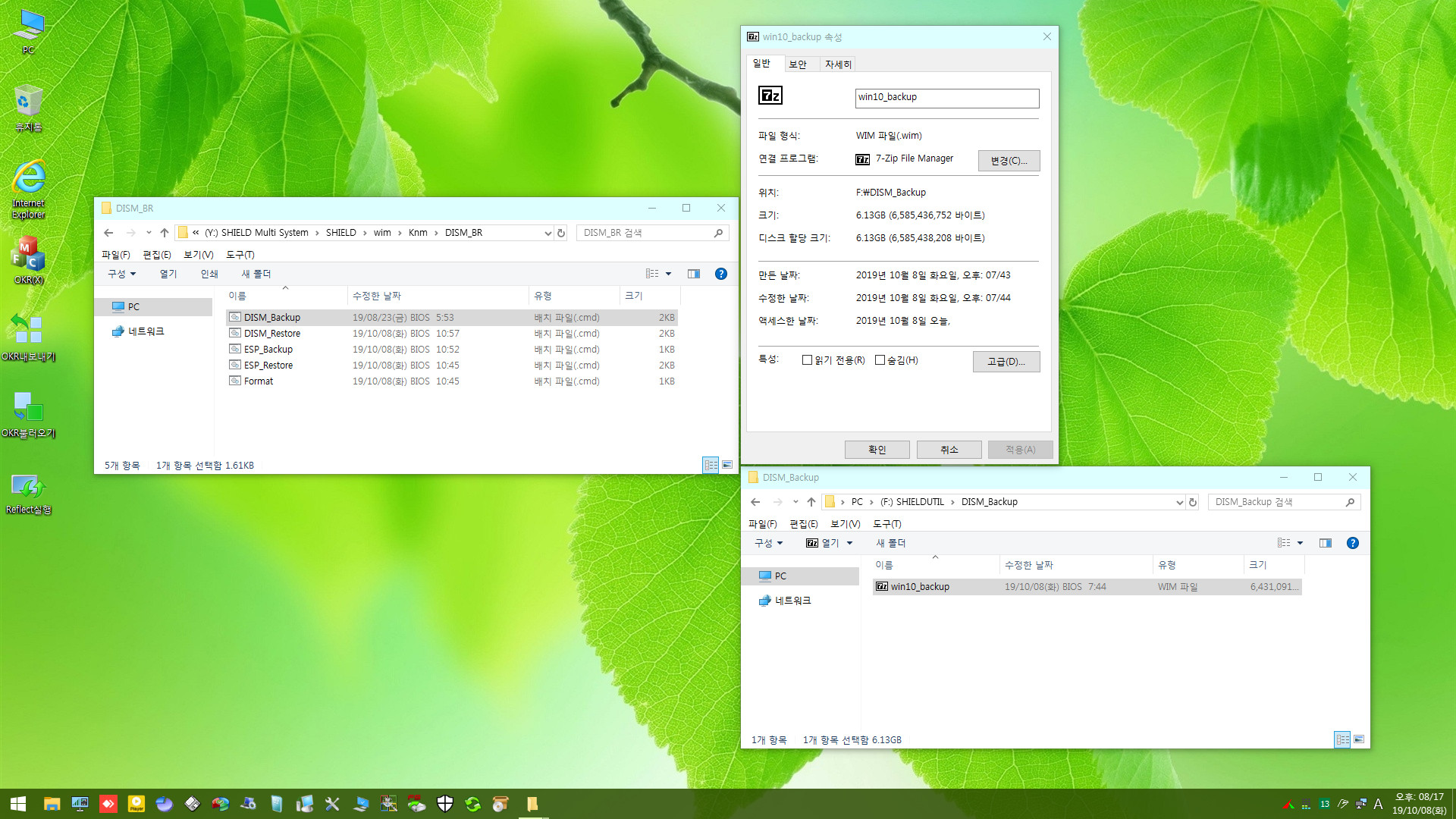The image size is (1456, 819).
Task: Switch DISM_BR to large icons view
Action: click(727, 465)
